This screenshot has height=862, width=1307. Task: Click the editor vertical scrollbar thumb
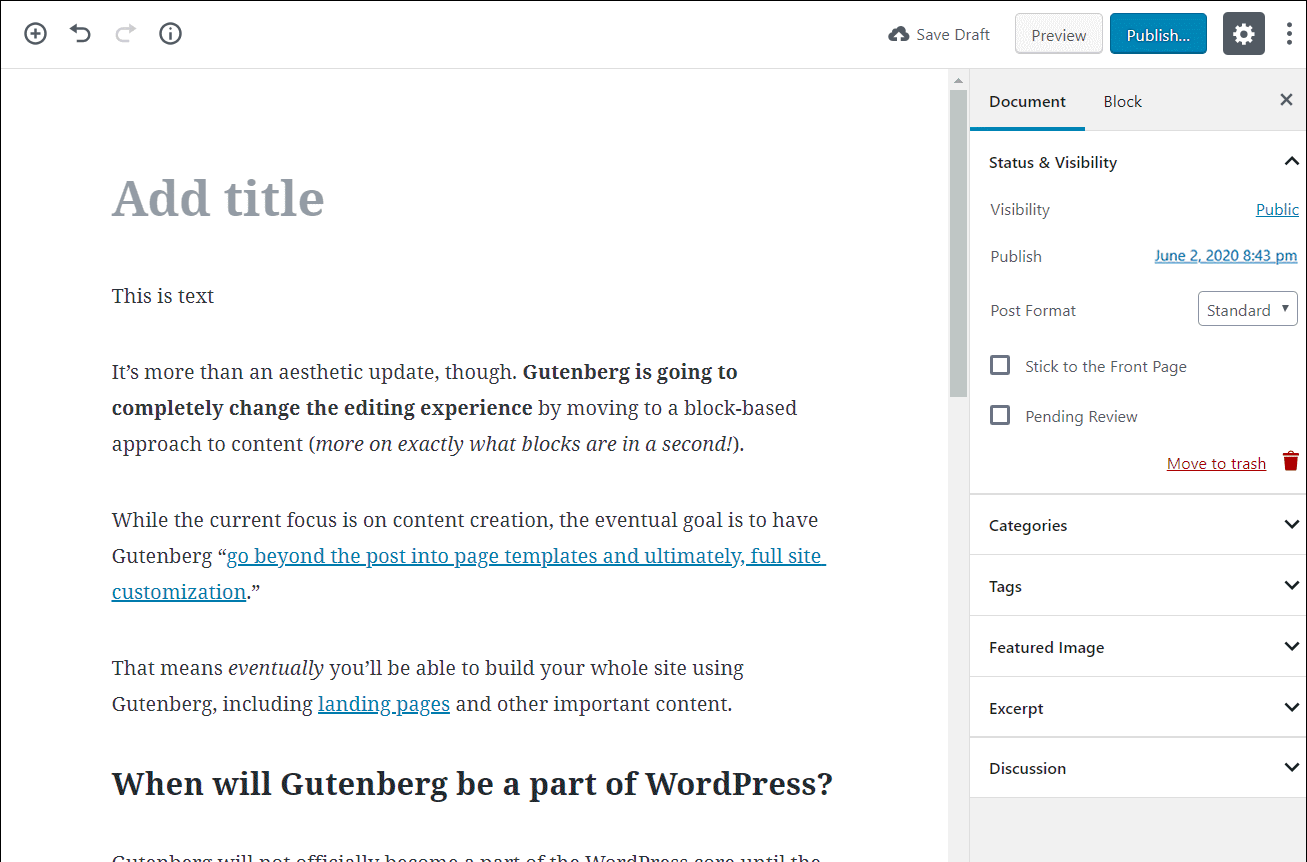tap(958, 243)
